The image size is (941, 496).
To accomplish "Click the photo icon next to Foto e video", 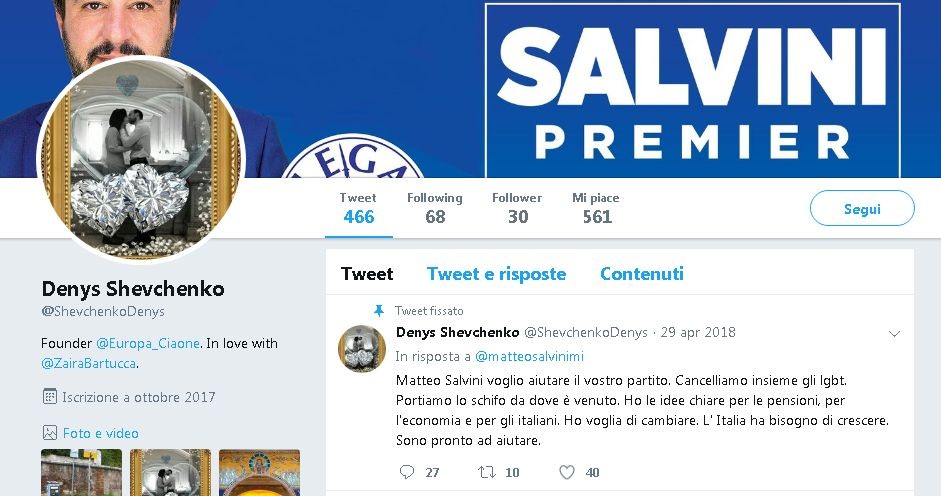I will pyautogui.click(x=50, y=433).
